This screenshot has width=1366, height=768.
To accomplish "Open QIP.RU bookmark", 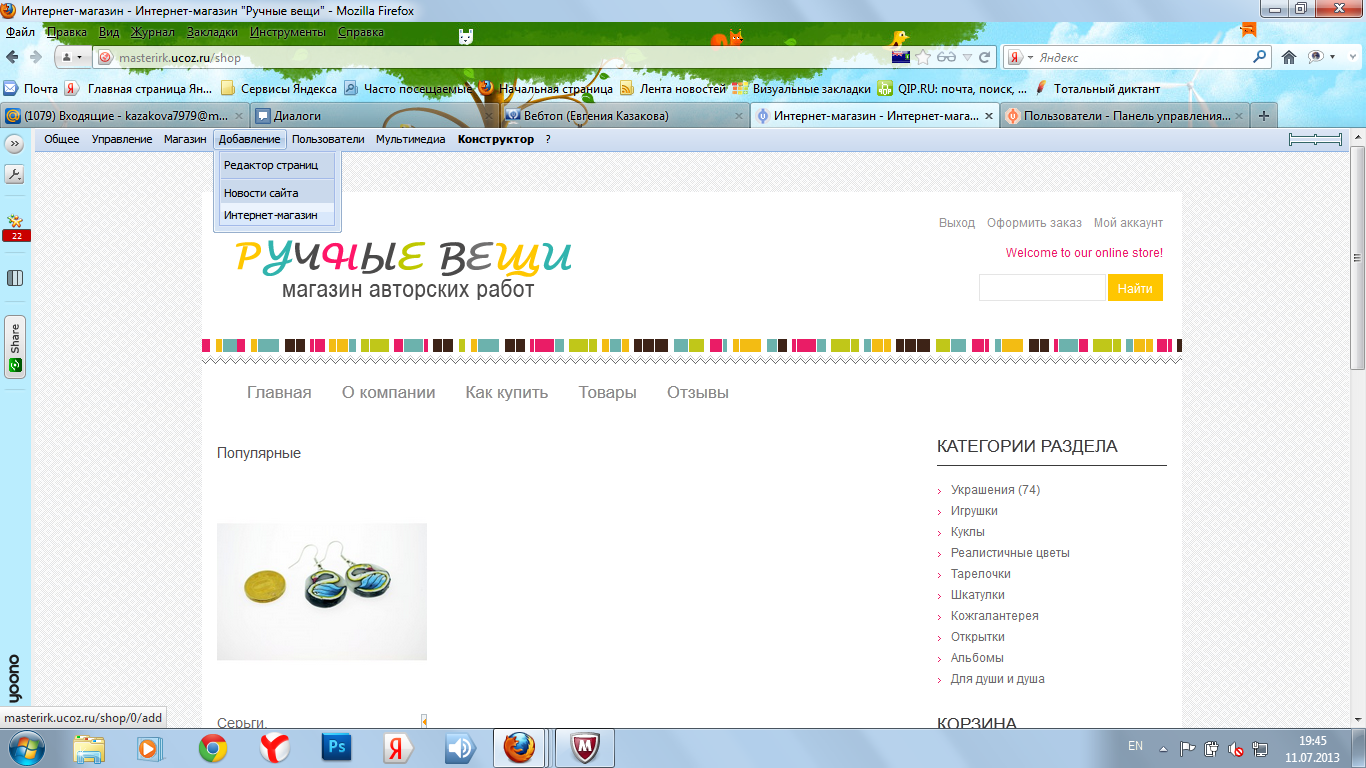I will [x=952, y=88].
